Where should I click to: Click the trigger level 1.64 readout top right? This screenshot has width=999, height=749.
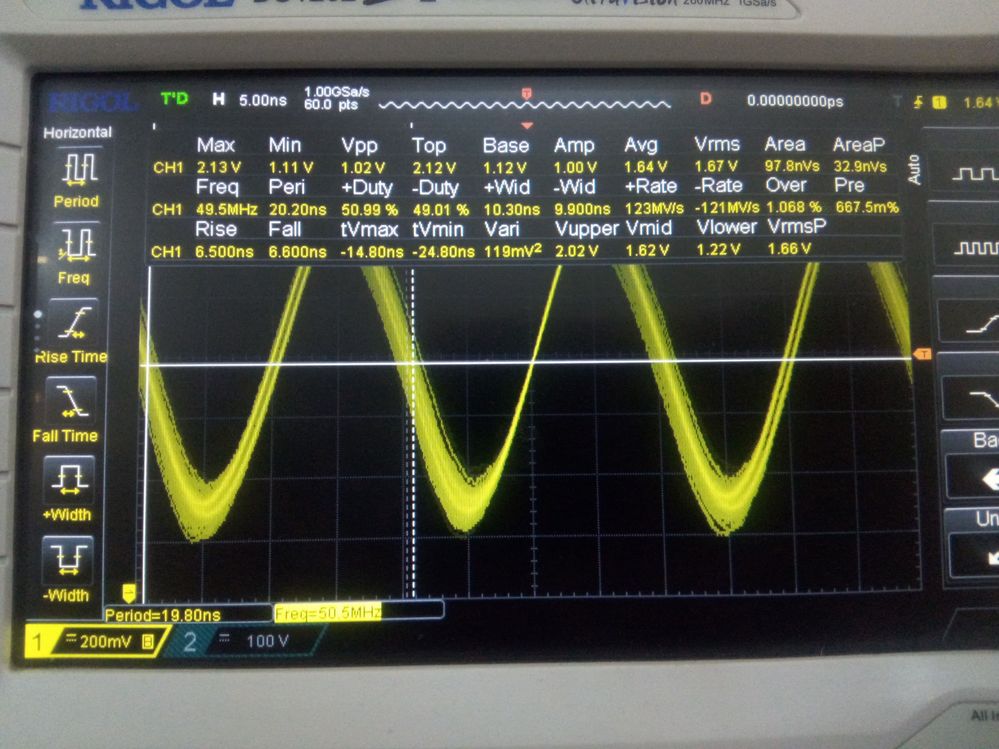979,102
